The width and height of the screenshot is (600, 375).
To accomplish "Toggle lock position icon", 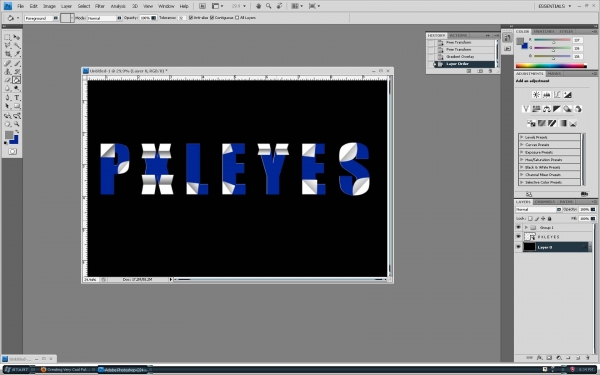I will tap(543, 218).
